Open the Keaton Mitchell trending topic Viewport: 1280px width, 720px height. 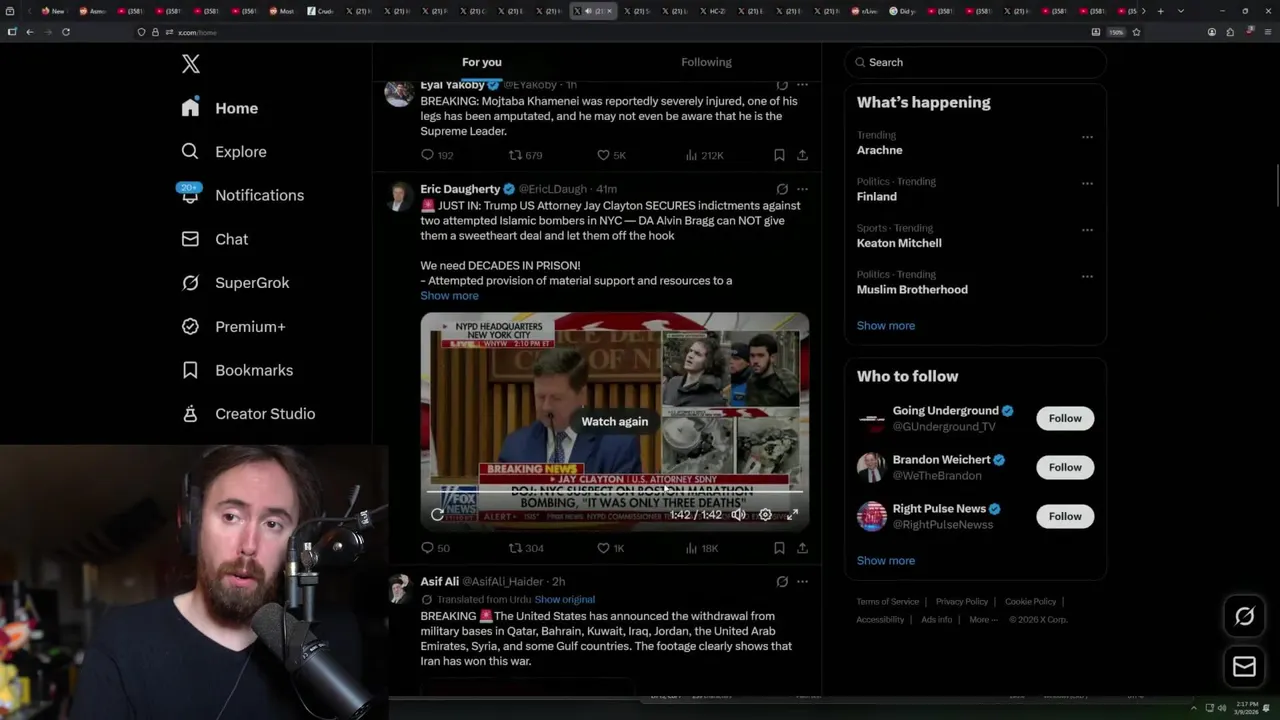(x=899, y=243)
